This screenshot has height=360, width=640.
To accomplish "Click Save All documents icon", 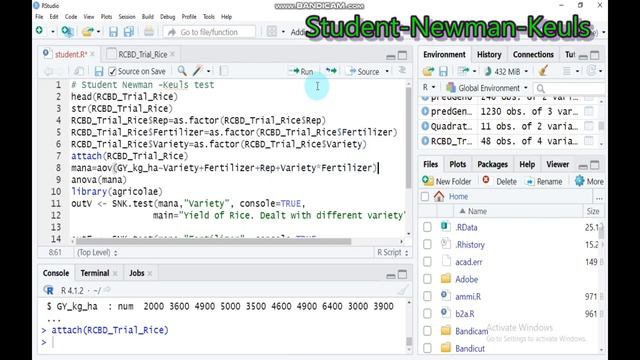I will click(129, 31).
